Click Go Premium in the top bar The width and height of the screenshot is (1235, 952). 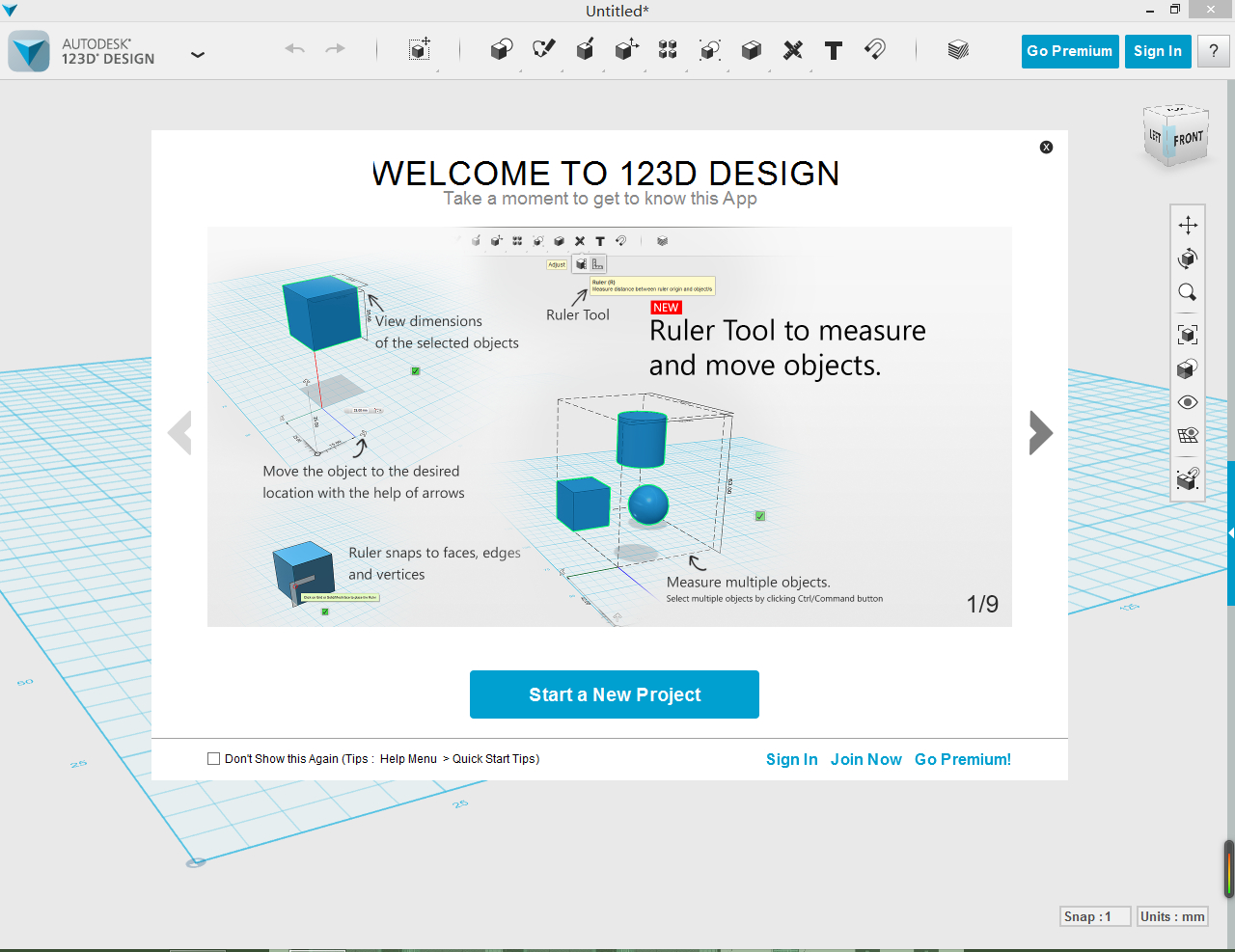coord(1069,51)
